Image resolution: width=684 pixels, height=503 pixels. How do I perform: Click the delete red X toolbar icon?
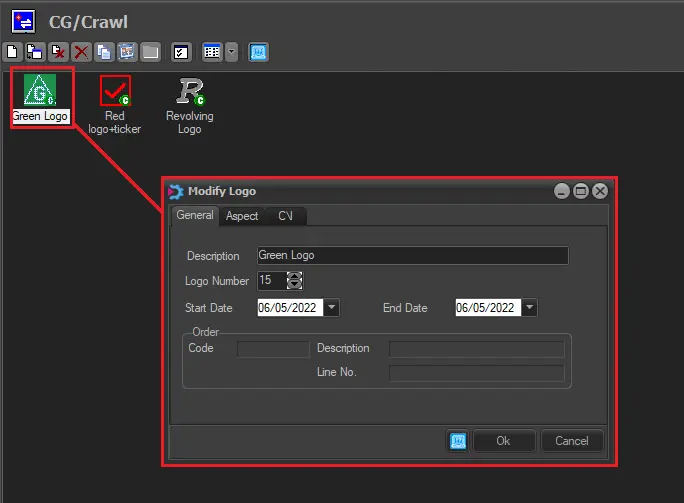[x=81, y=51]
